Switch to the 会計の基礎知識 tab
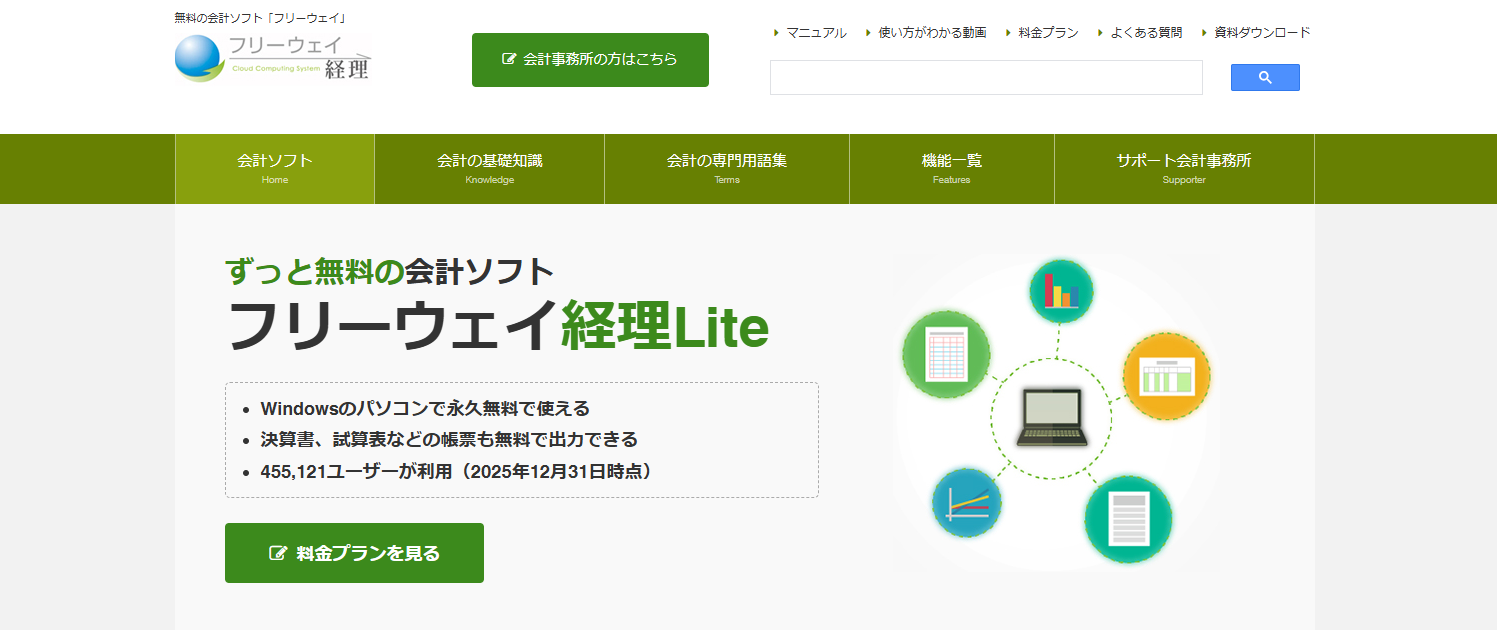This screenshot has height=630, width=1497. click(489, 168)
